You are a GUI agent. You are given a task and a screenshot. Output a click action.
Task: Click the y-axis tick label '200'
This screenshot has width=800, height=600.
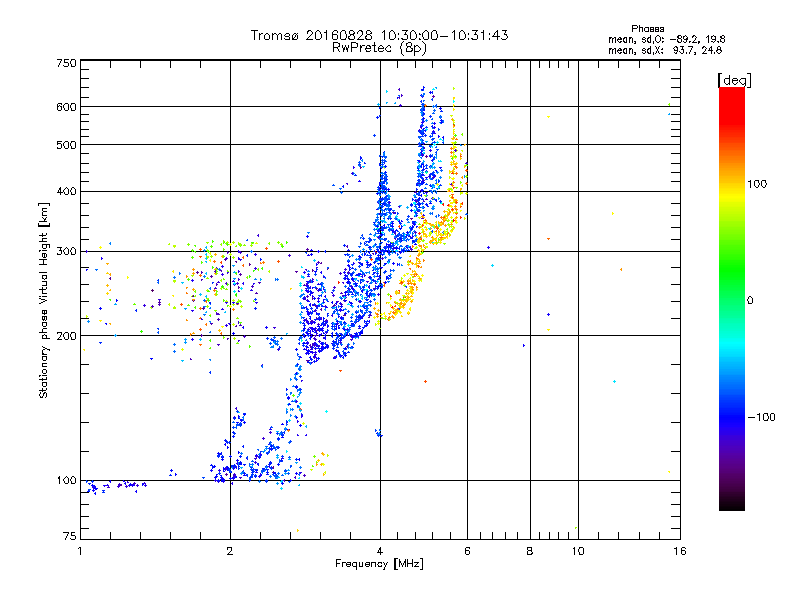(66, 336)
